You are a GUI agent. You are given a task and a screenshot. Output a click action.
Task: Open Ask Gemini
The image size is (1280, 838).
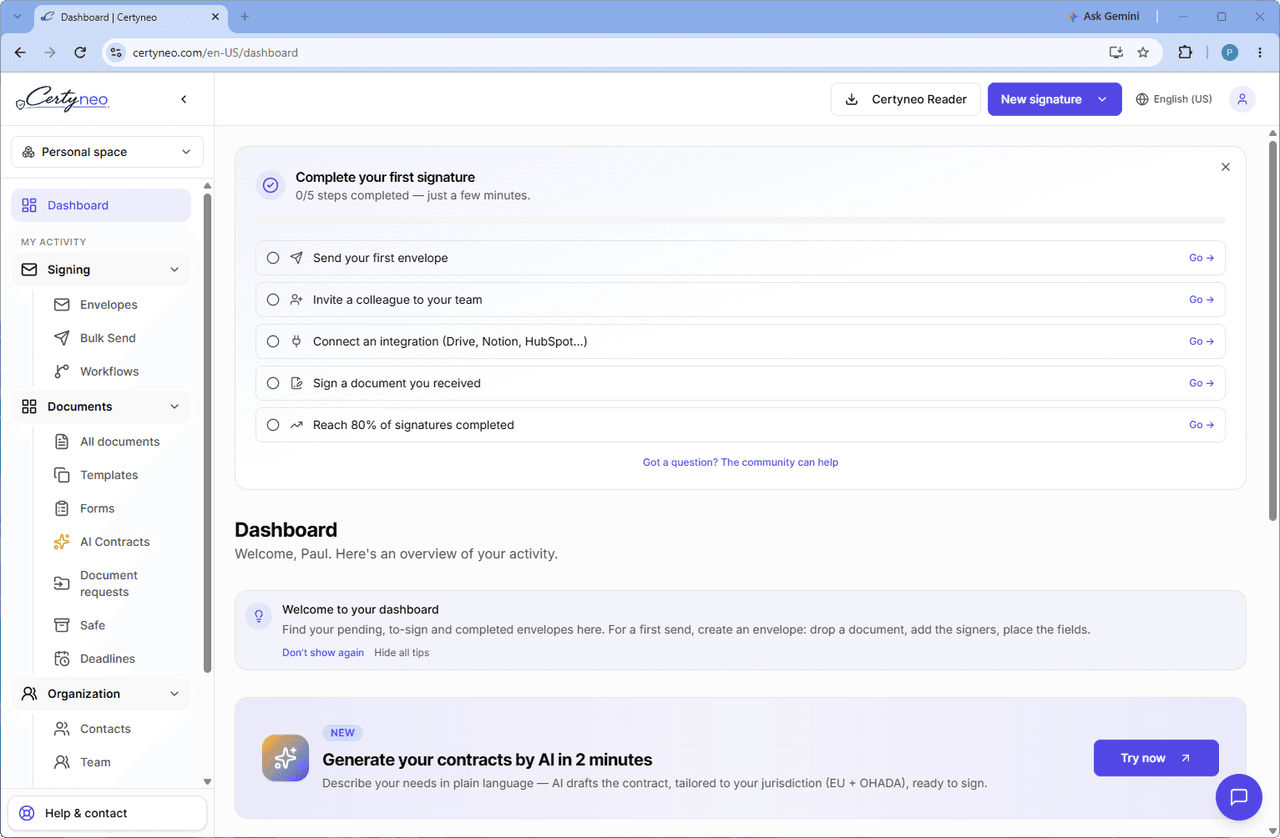(1103, 17)
